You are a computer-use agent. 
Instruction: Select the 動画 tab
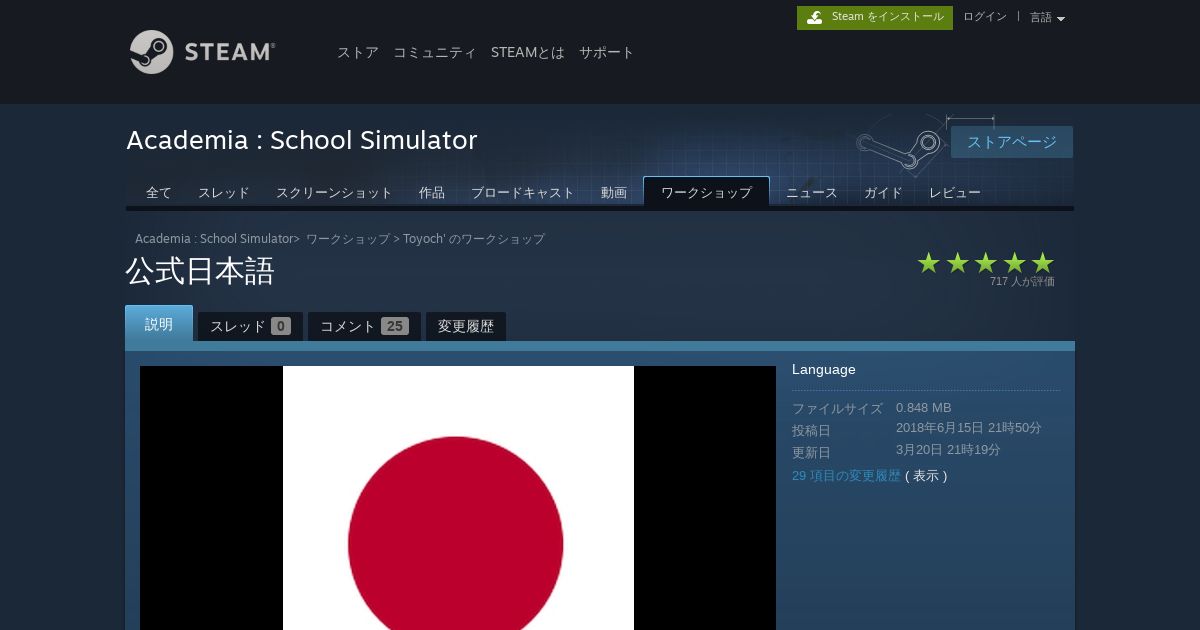(614, 193)
